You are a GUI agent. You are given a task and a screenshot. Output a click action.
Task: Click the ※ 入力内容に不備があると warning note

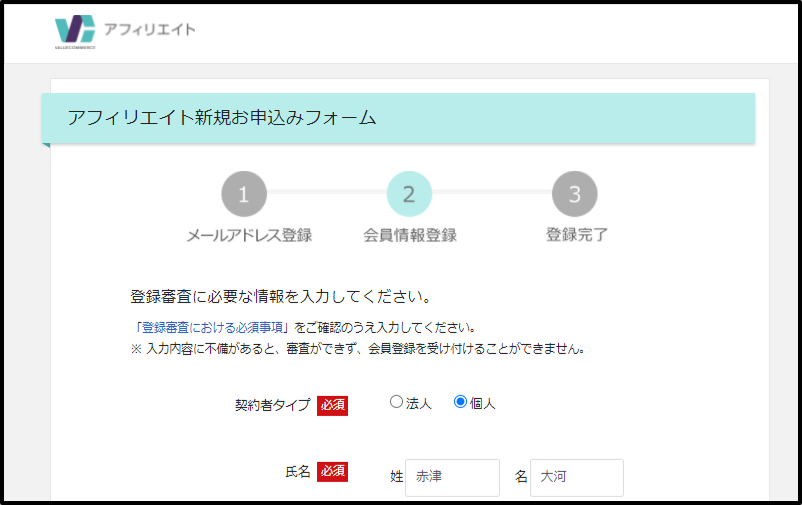(x=357, y=349)
